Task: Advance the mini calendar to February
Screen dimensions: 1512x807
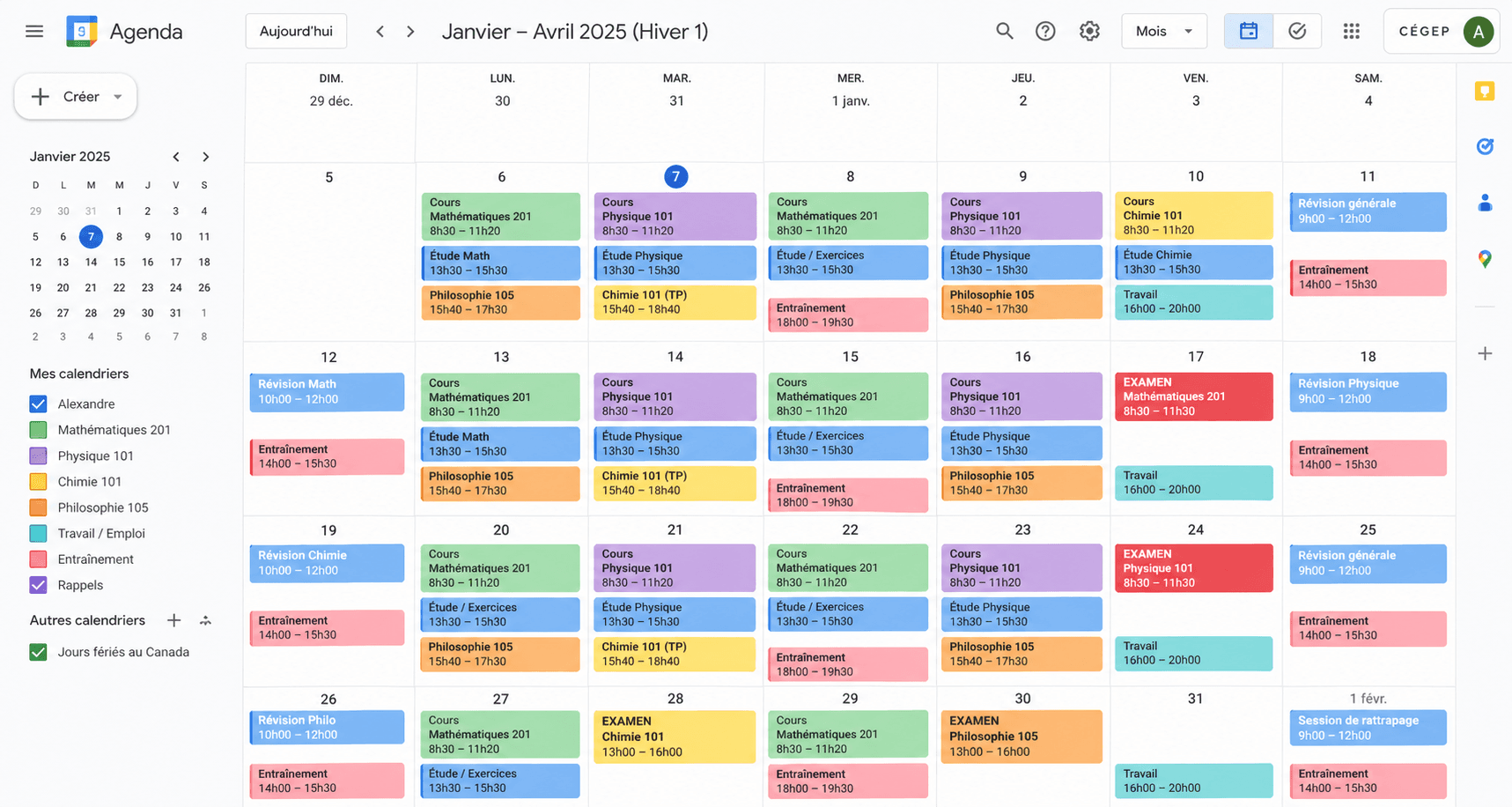Action: pos(205,156)
